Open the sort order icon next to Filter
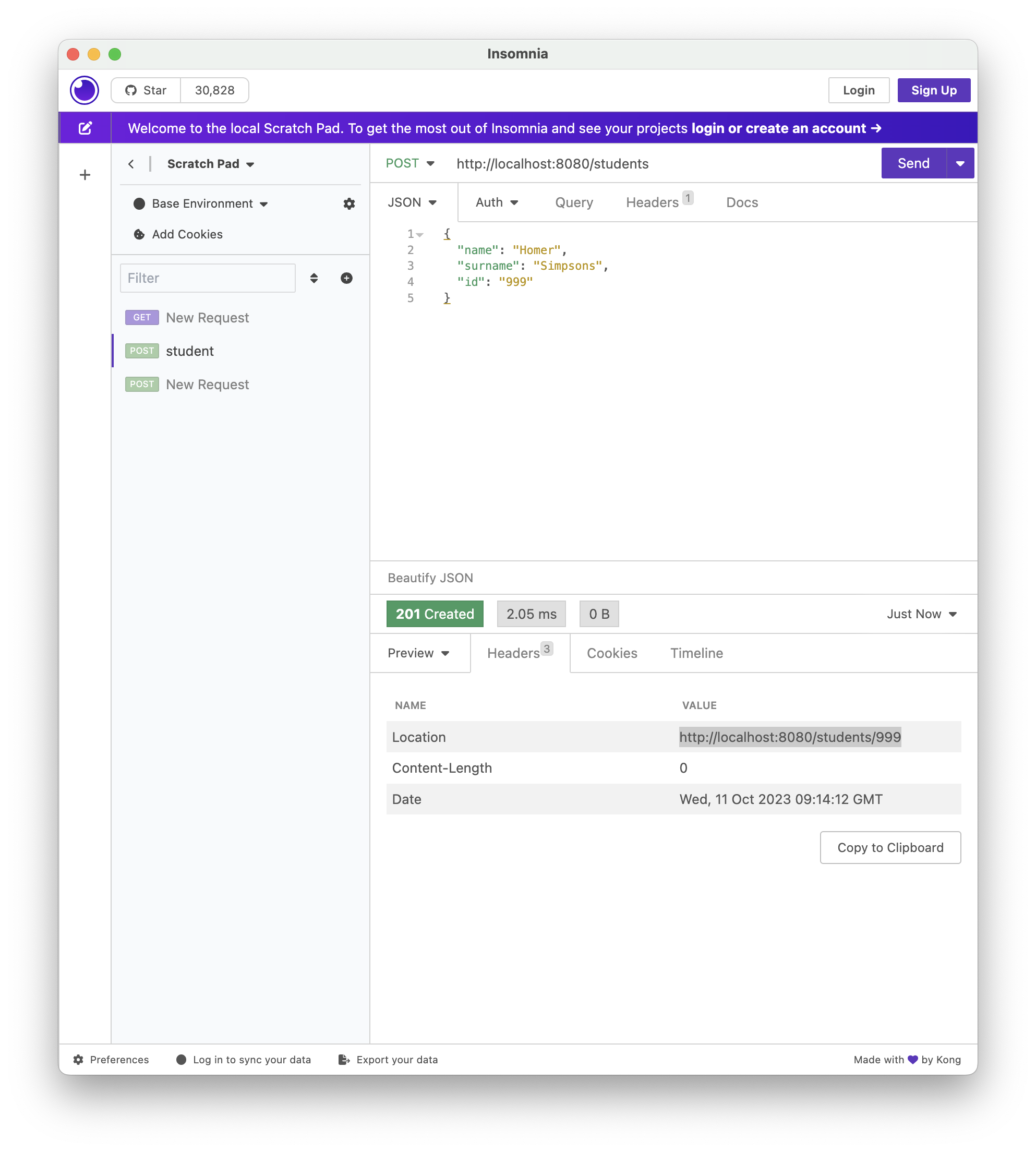Screen dimensions: 1036x1152 [314, 278]
